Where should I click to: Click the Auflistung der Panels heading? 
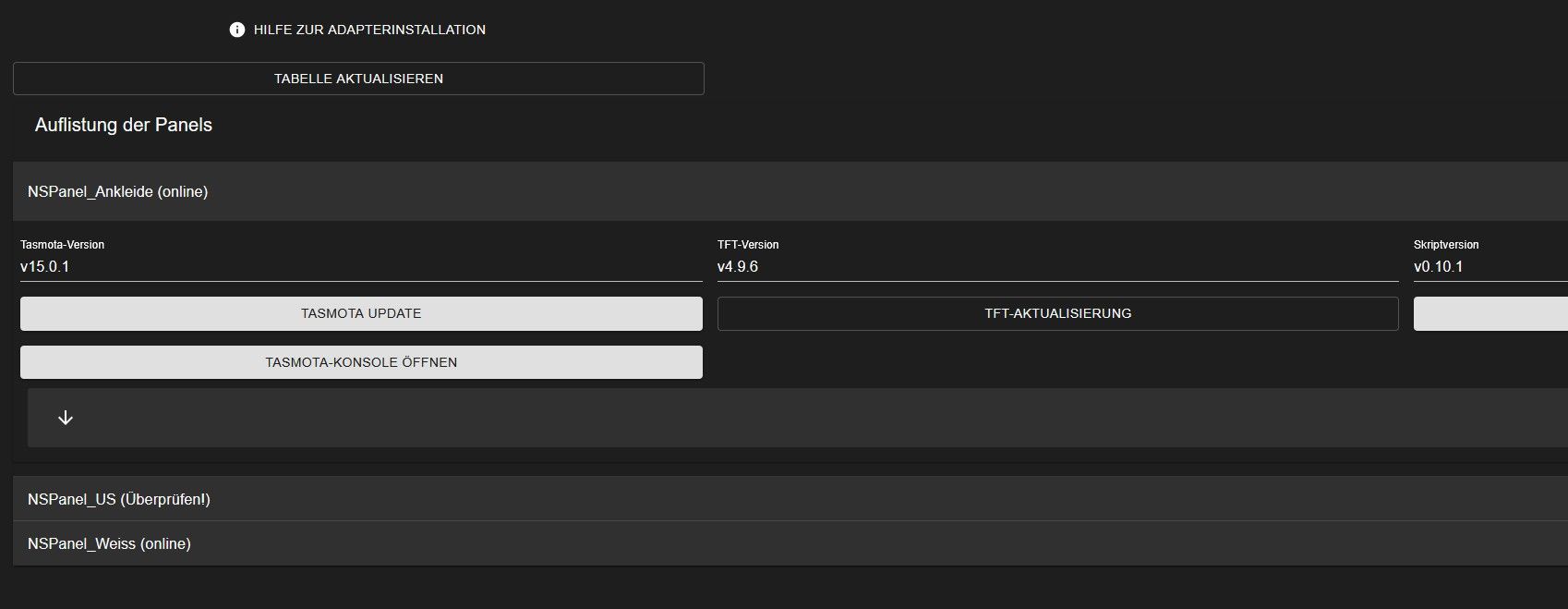(x=124, y=125)
